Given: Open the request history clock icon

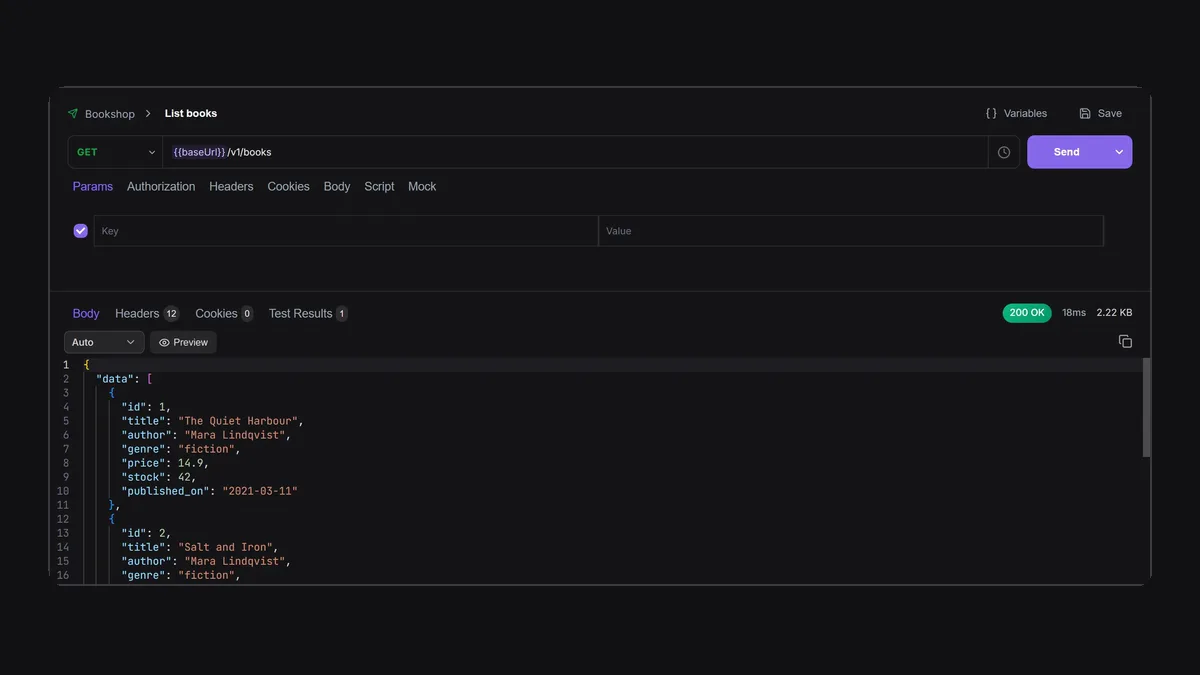Looking at the screenshot, I should [1004, 152].
